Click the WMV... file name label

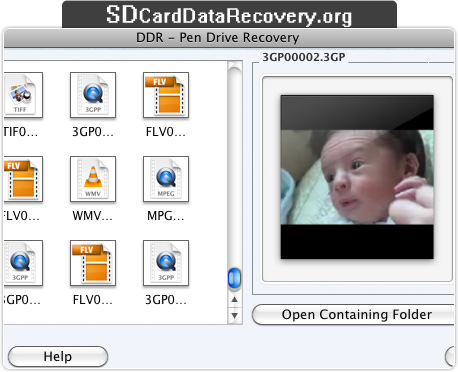coord(93,216)
